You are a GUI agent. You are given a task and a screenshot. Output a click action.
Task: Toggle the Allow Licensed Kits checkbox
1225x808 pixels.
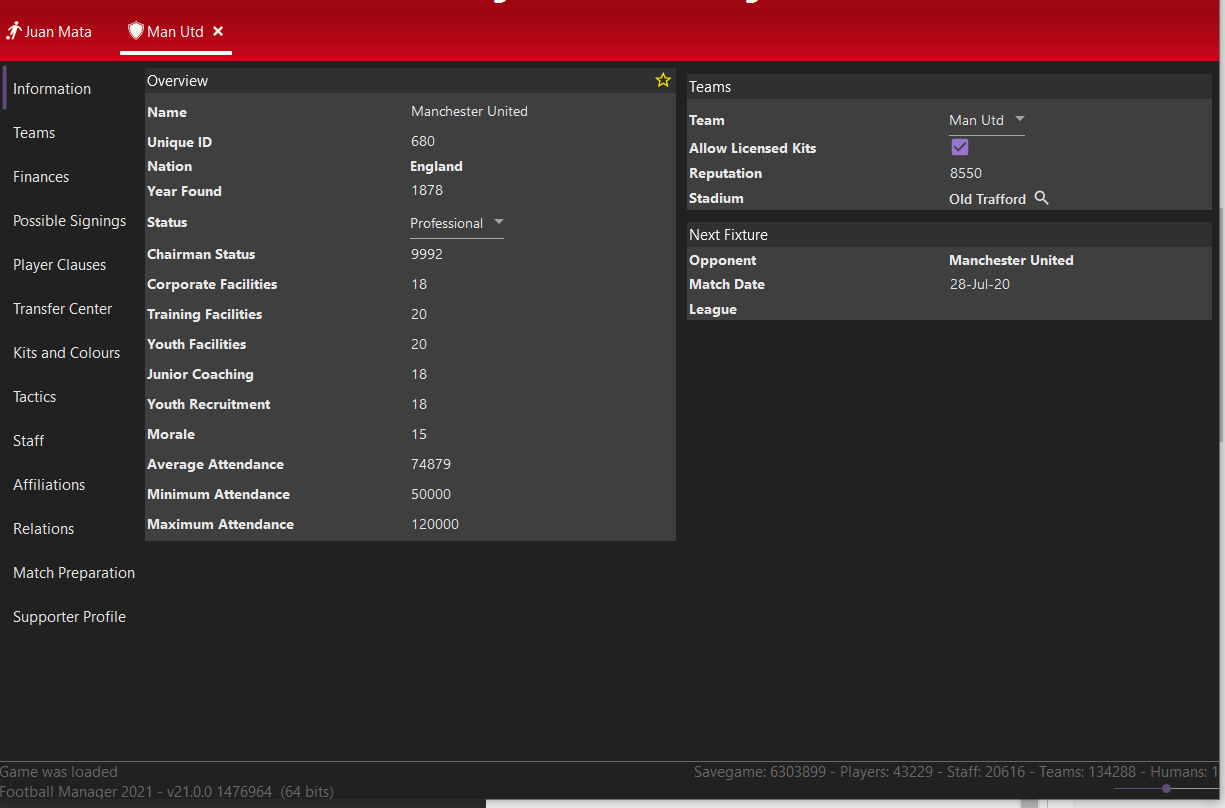point(959,148)
